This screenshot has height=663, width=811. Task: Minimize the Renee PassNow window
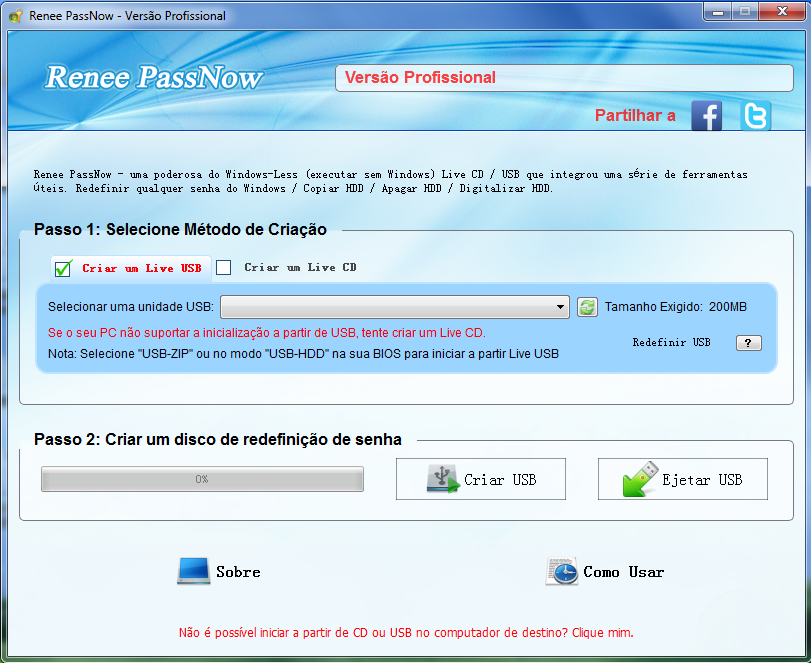point(717,12)
